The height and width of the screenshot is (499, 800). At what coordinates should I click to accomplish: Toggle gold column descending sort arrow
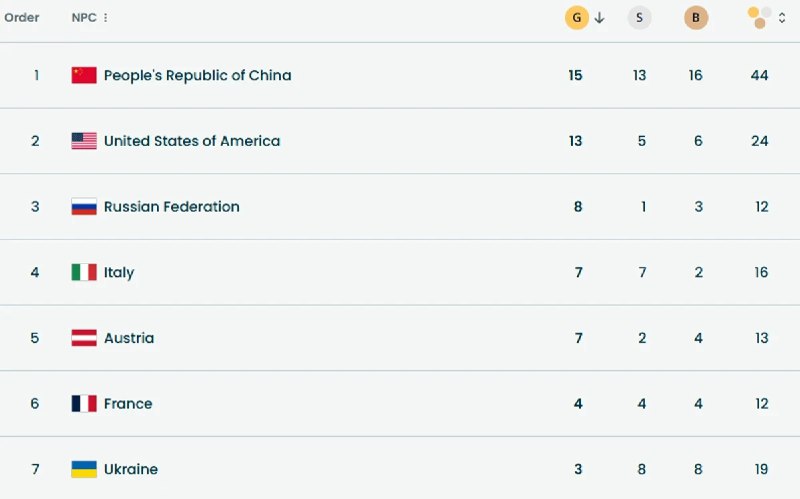600,17
